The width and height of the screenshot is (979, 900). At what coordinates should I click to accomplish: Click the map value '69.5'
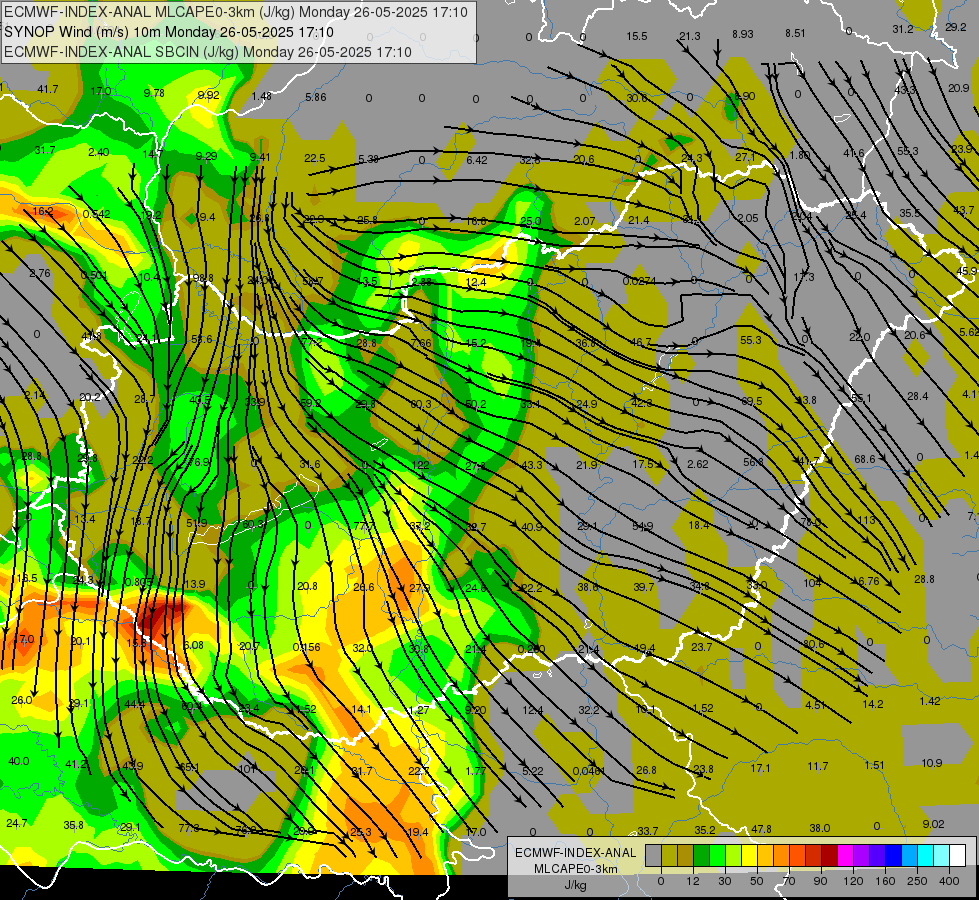[x=752, y=402]
